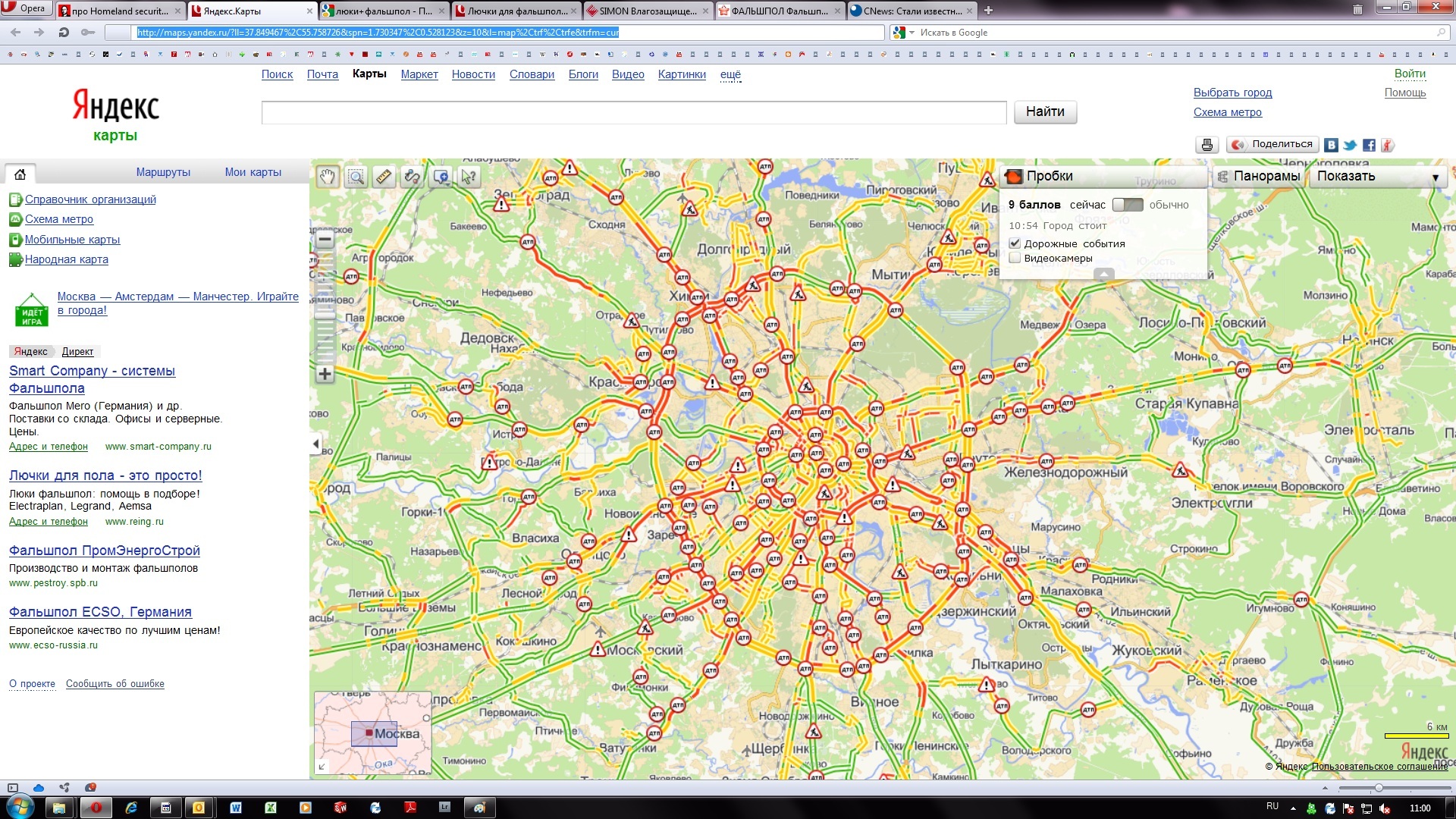This screenshot has width=1456, height=819.
Task: Uncheck the Дорожные события checkbox
Action: click(1015, 243)
